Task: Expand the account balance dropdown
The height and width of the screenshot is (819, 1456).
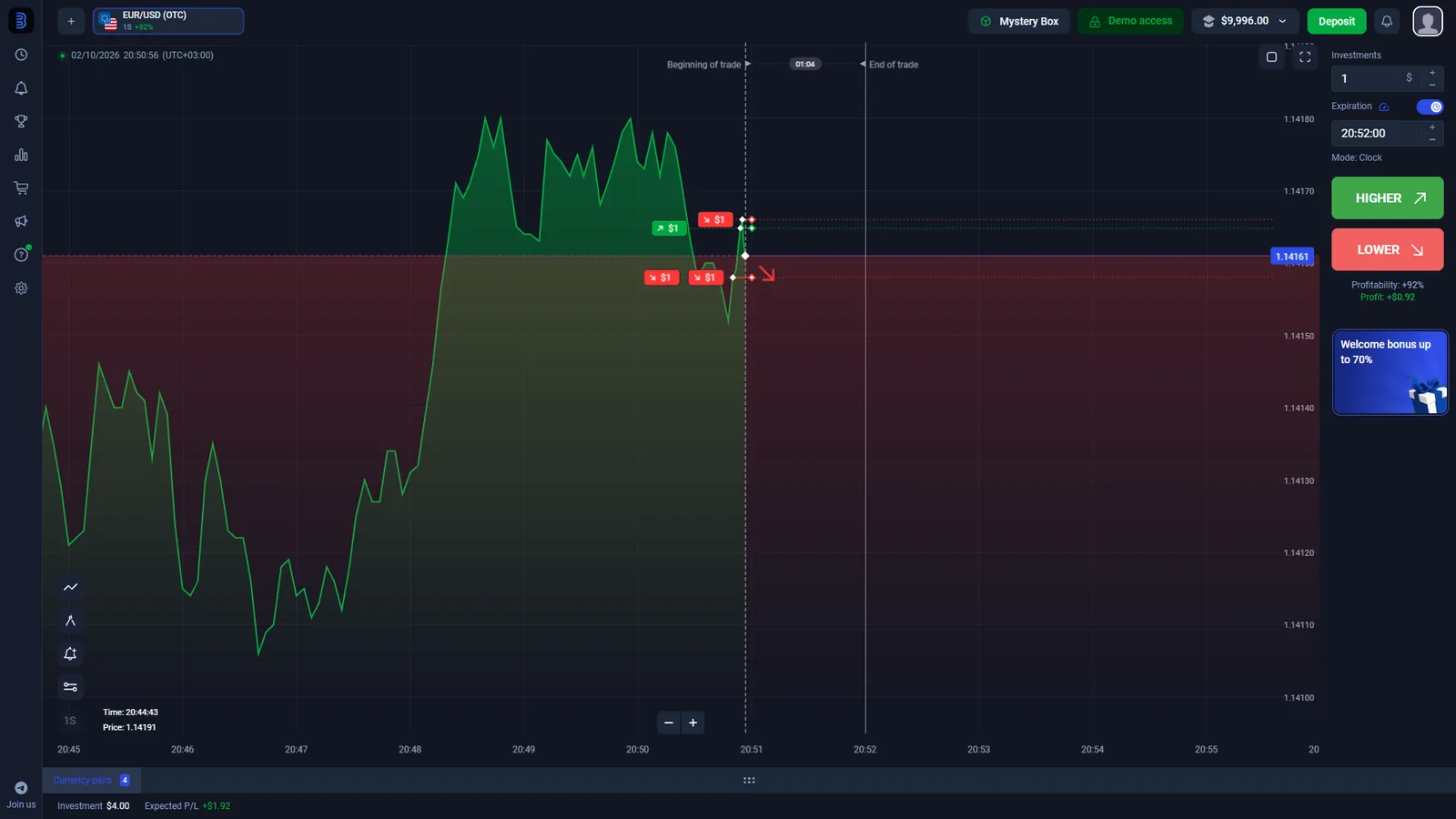Action: coord(1245,21)
